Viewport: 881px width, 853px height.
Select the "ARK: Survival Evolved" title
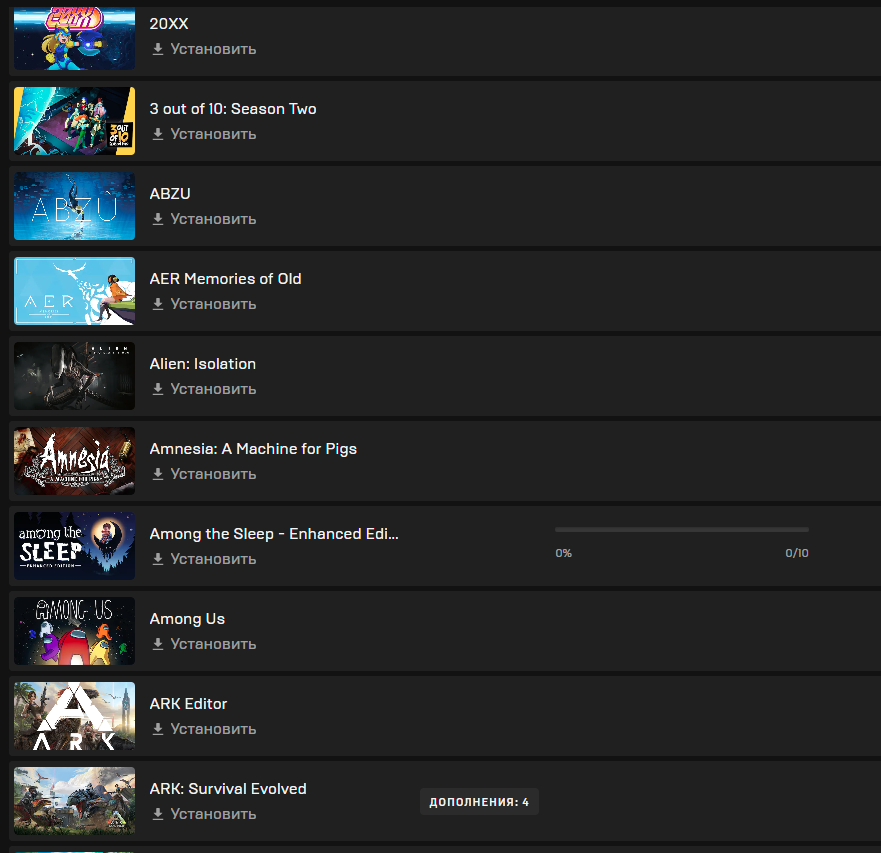[228, 788]
